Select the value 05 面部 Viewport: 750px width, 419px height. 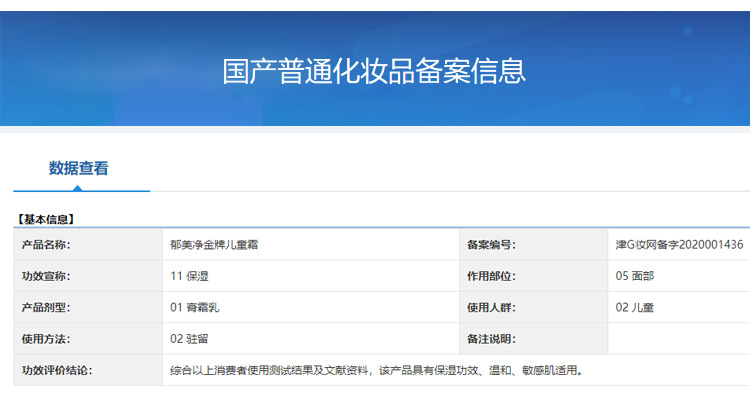coord(635,276)
